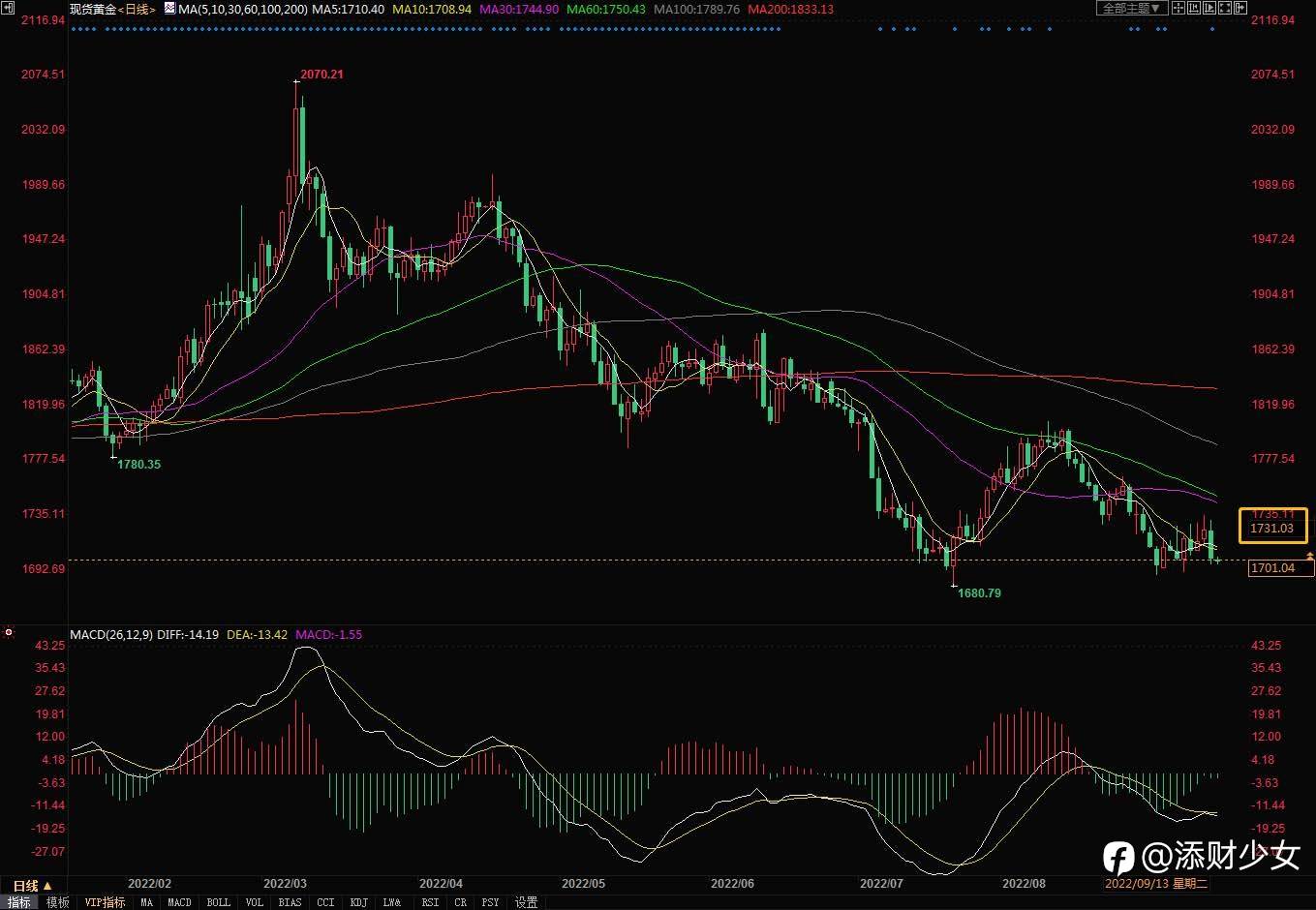The image size is (1316, 910).
Task: Select the VOL indicator tab
Action: click(x=254, y=902)
